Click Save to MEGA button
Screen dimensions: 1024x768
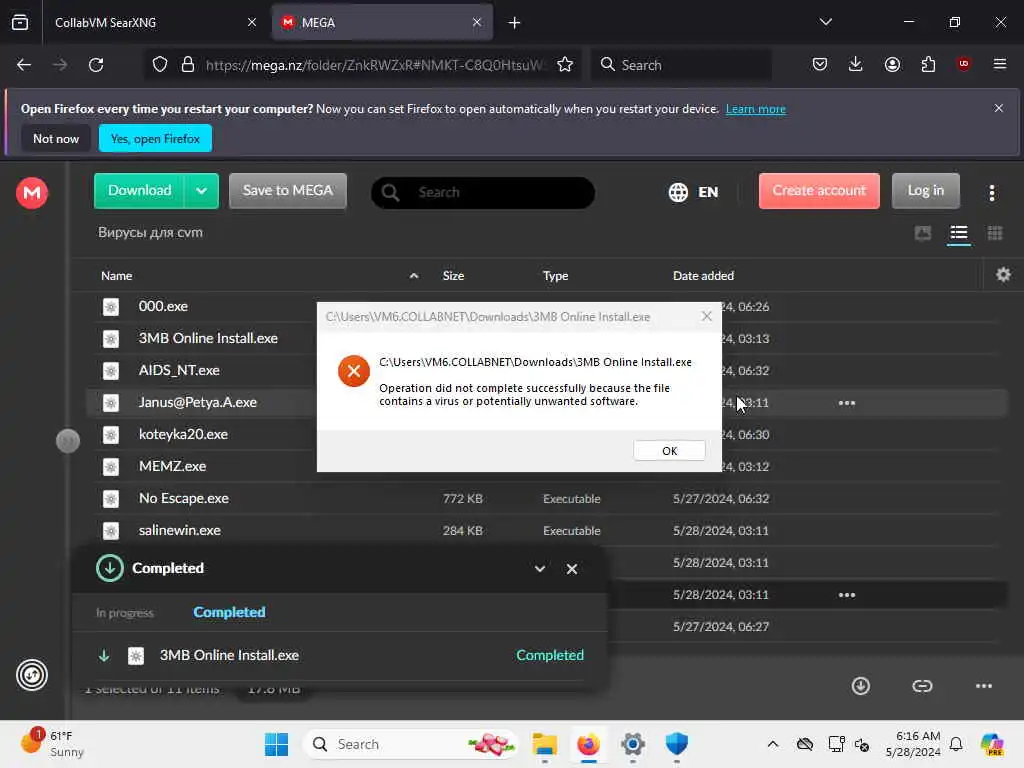pyautogui.click(x=287, y=191)
